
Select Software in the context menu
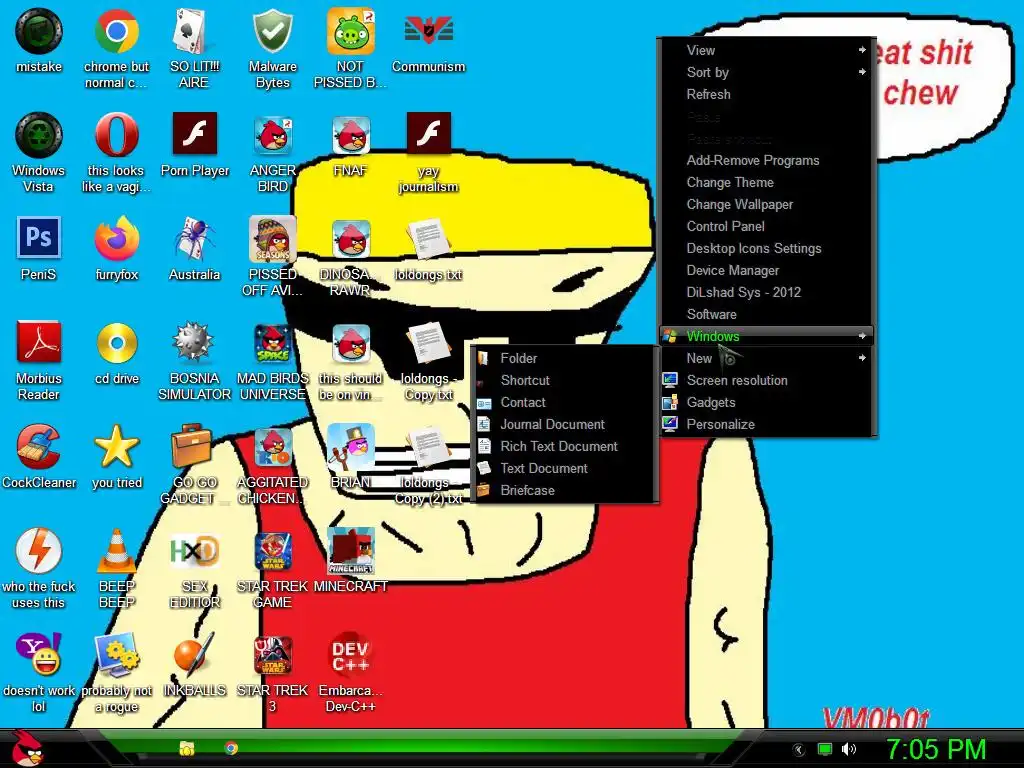[767, 315]
